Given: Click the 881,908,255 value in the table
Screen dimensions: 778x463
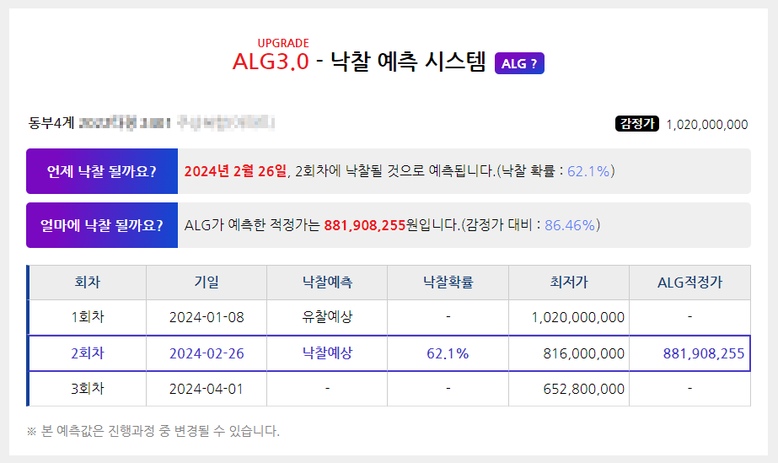Looking at the screenshot, I should point(703,353).
